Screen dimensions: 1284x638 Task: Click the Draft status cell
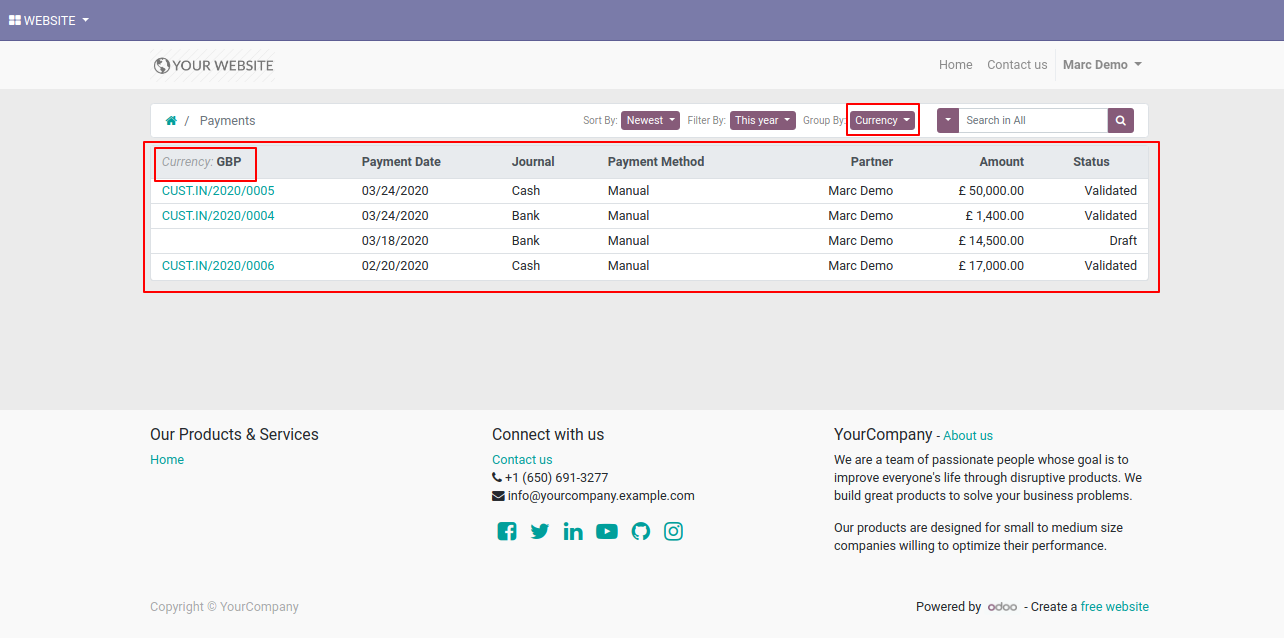click(x=1123, y=241)
